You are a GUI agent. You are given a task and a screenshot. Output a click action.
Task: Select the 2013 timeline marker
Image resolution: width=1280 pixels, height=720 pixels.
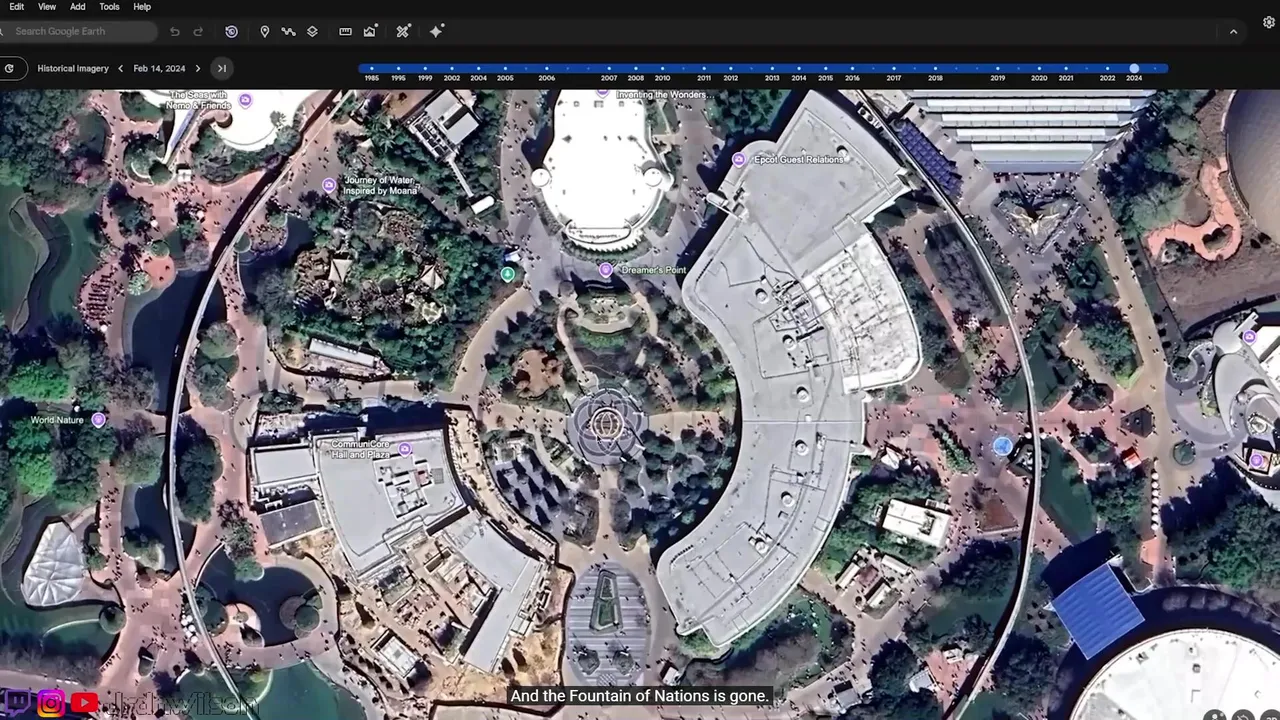[772, 69]
